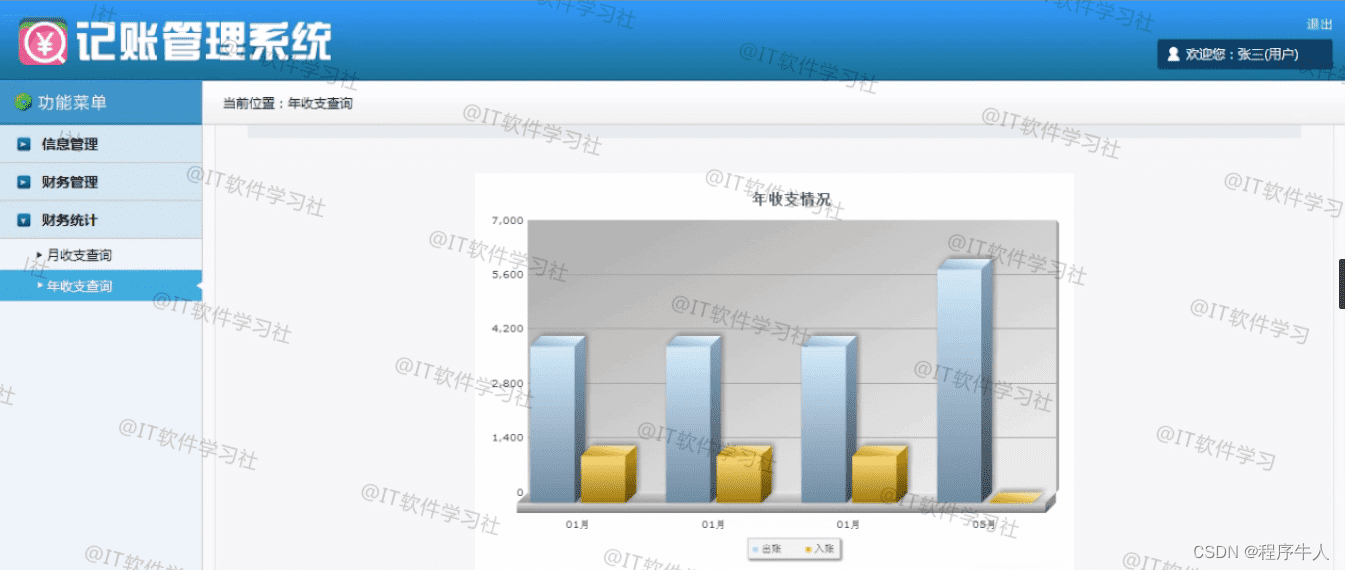Click the flat yellow 05月 bar
Screen dimensions: 1345x570
[x=1016, y=497]
